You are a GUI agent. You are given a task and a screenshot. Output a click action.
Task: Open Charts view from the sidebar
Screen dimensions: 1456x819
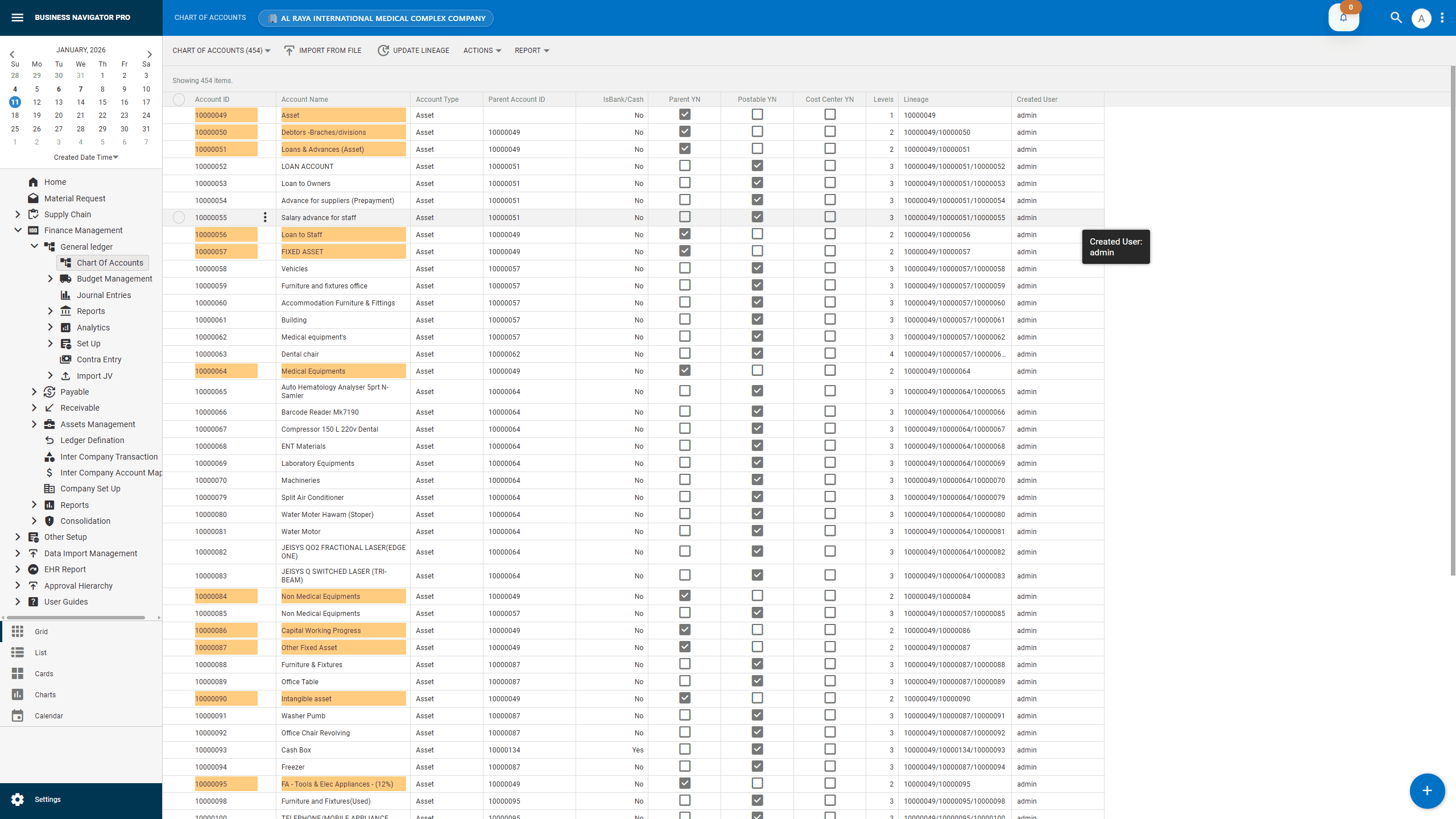[x=44, y=694]
